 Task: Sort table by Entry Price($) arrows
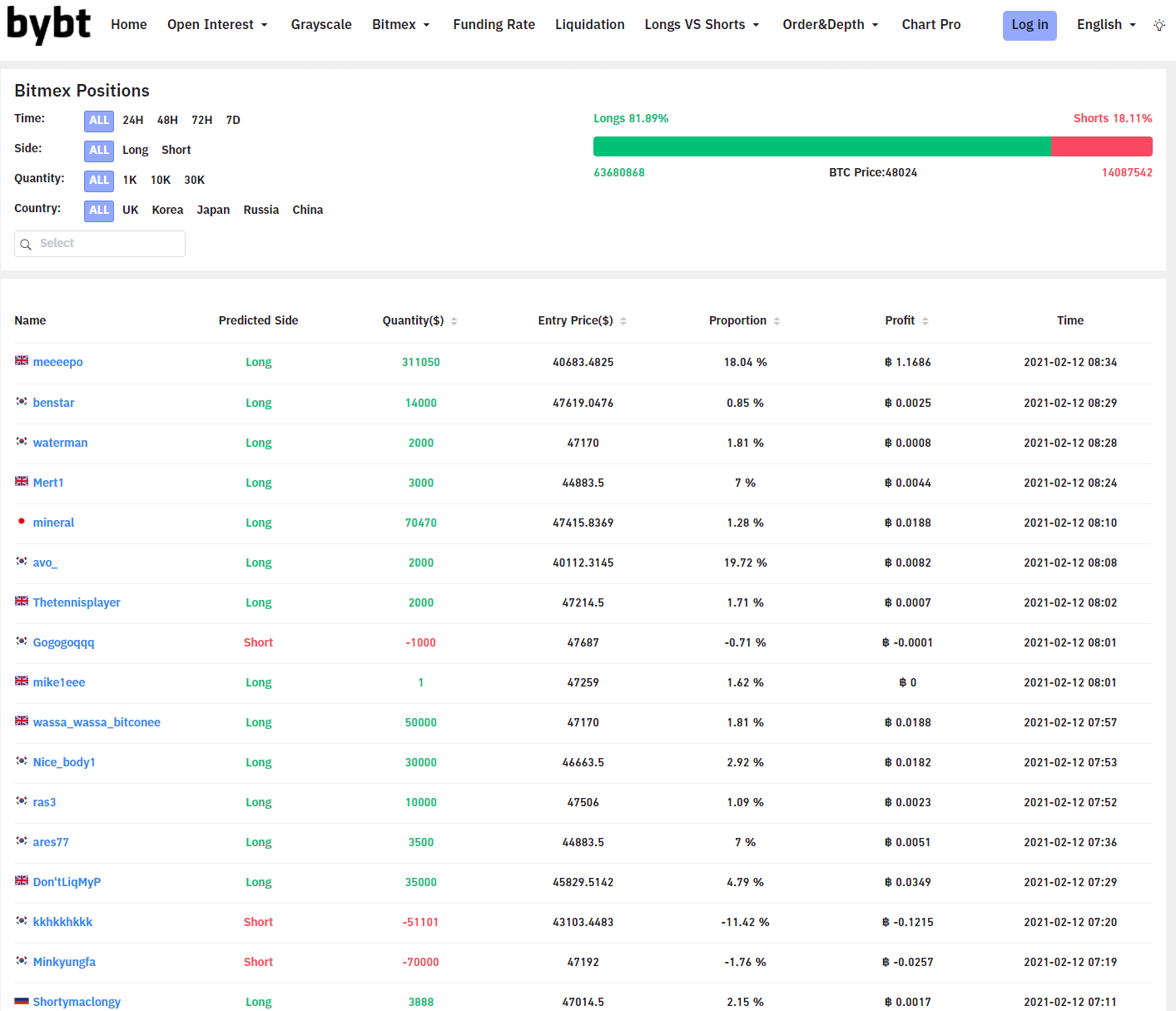[x=623, y=321]
